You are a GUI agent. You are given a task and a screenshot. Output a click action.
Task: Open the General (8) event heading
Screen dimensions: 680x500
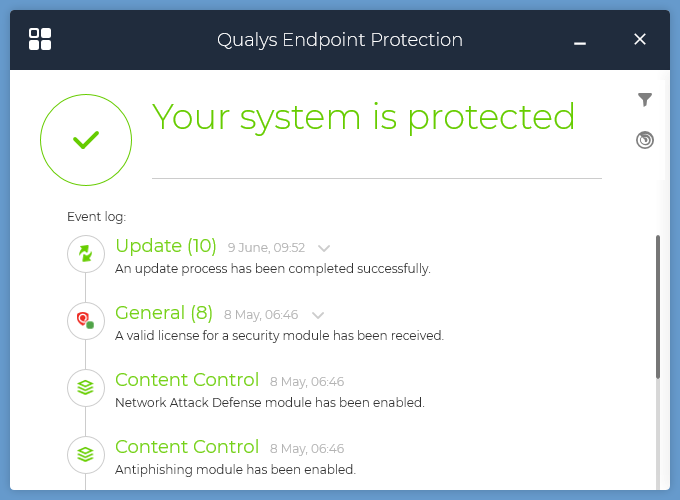tap(164, 313)
